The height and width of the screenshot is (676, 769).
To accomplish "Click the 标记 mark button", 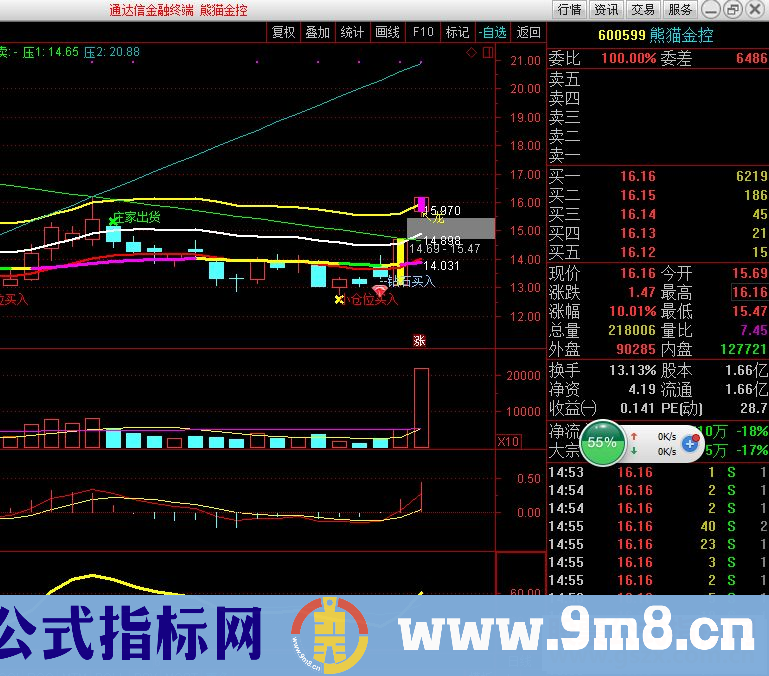I will 457,32.
